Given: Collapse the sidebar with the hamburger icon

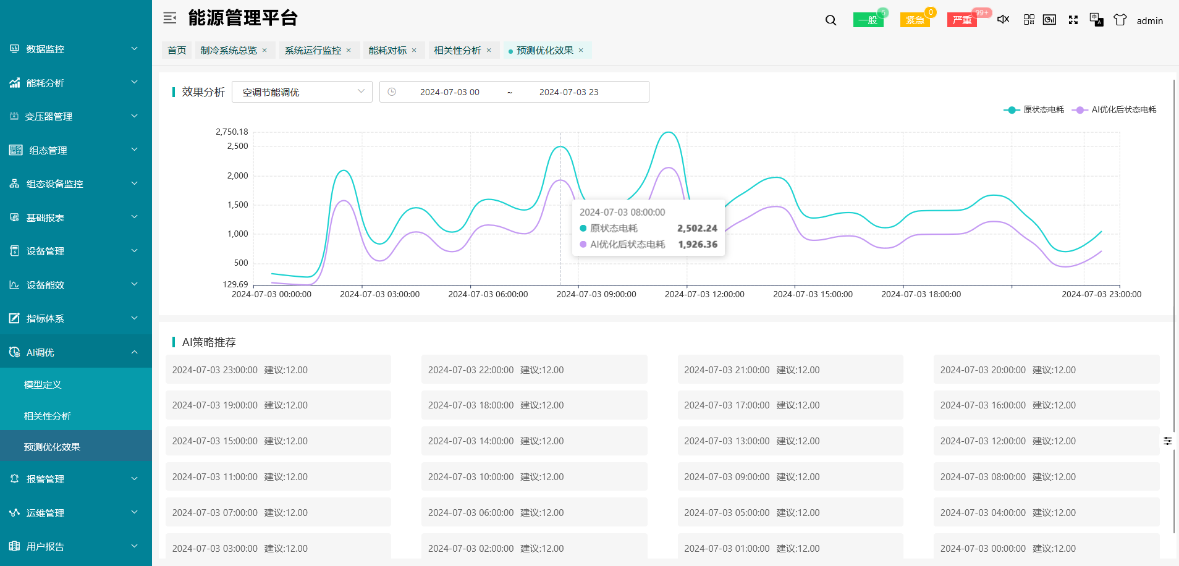Looking at the screenshot, I should tap(169, 18).
